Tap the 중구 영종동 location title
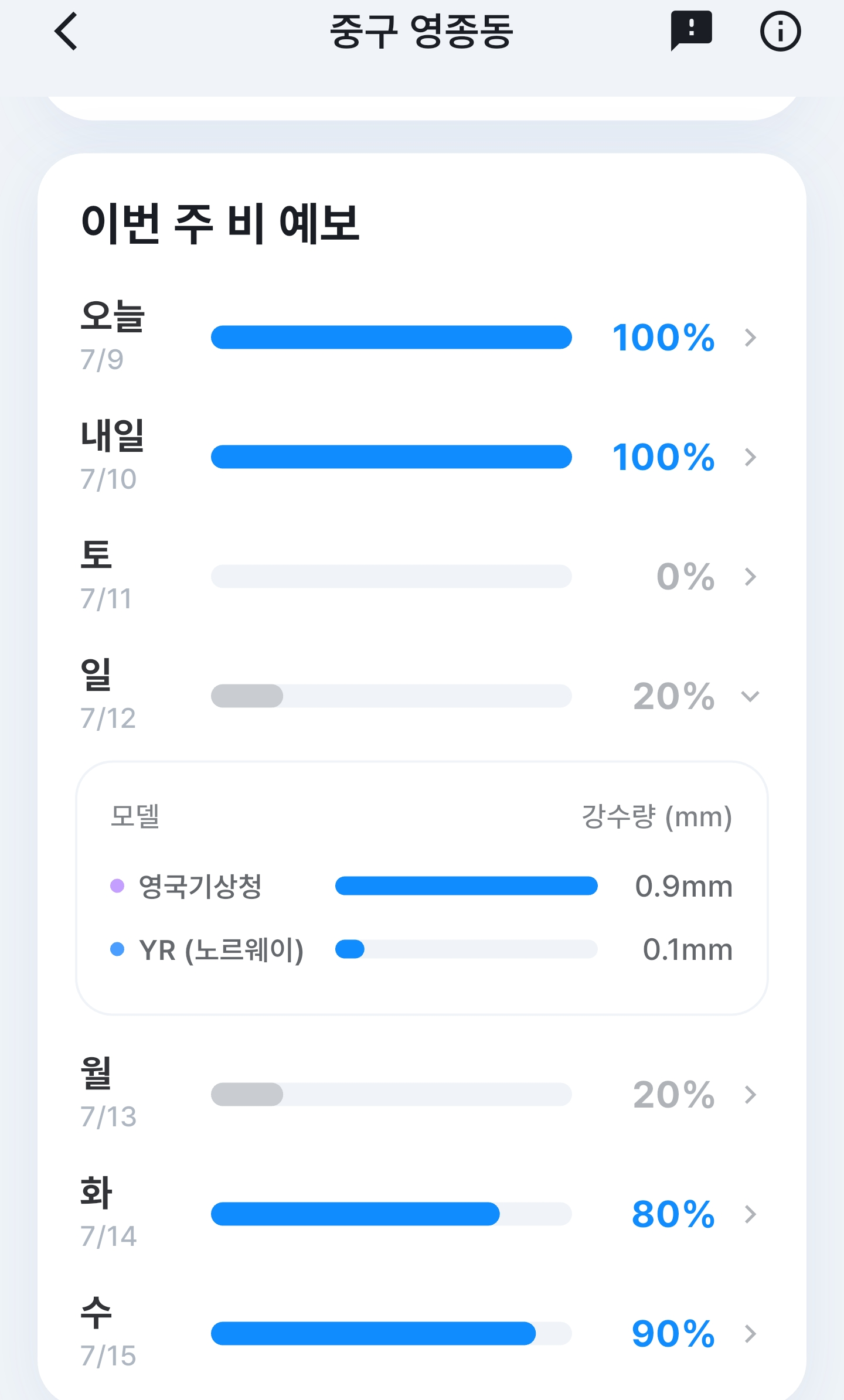Screen dimensions: 844x1400 coord(421,32)
